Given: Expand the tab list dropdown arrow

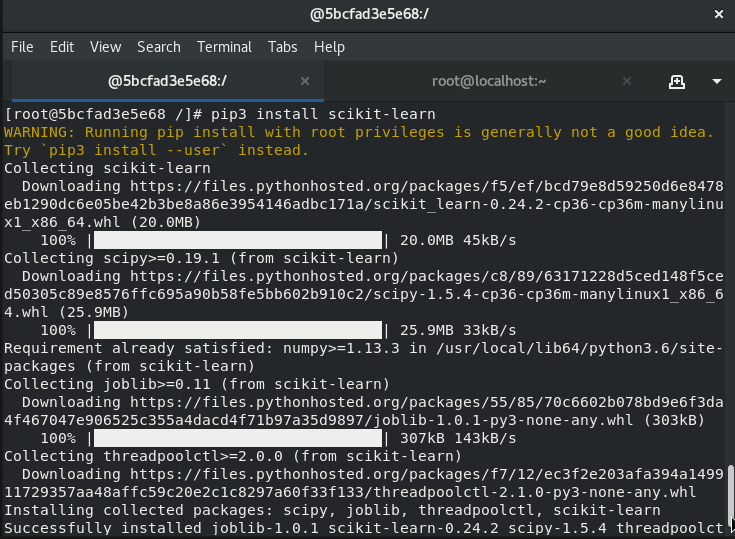Looking at the screenshot, I should click(717, 82).
